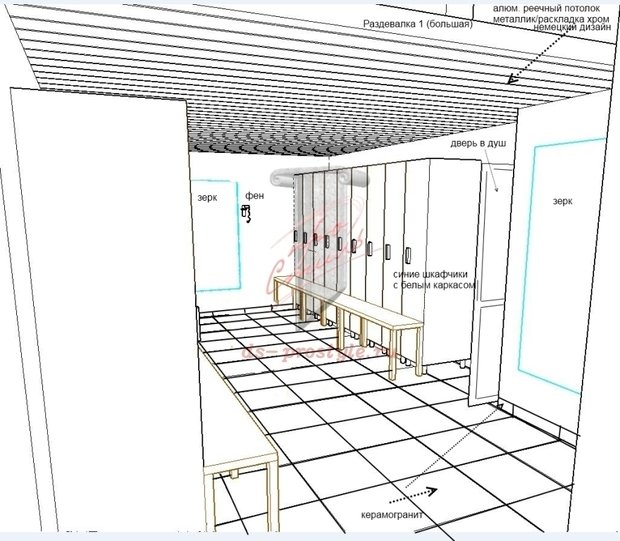
Task: Click the "Раздевалка 1 (большая)" title text
Action: pyautogui.click(x=418, y=24)
